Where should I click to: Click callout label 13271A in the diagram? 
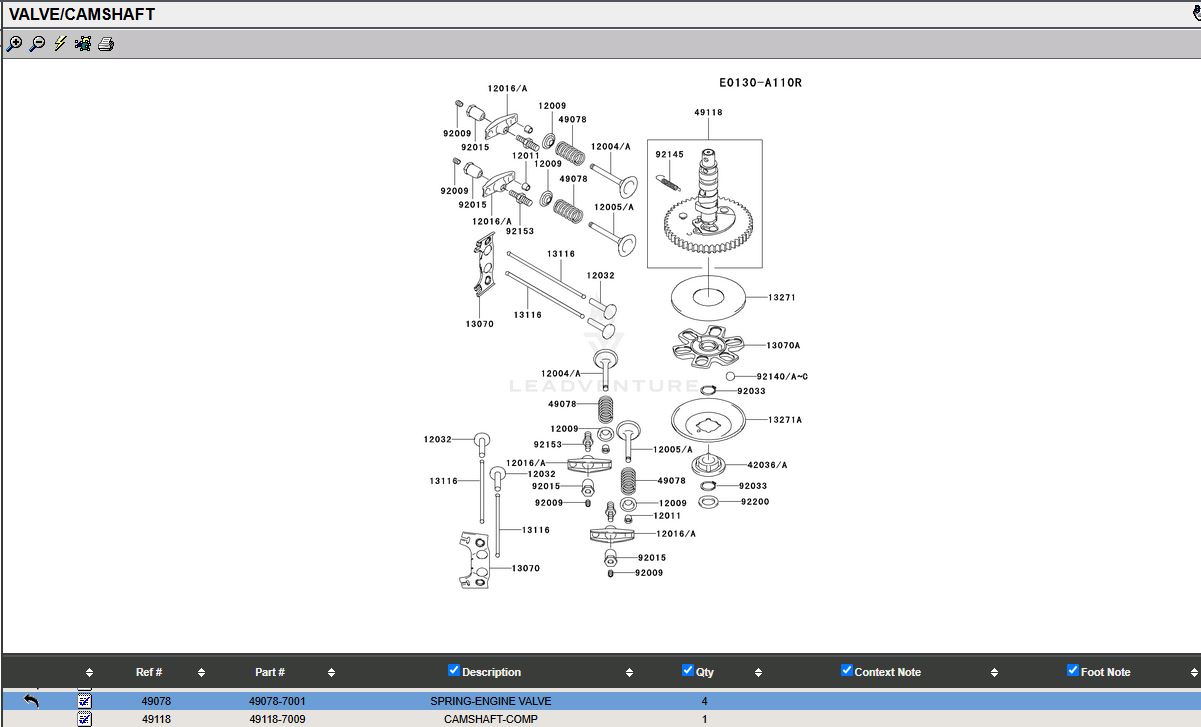click(785, 420)
